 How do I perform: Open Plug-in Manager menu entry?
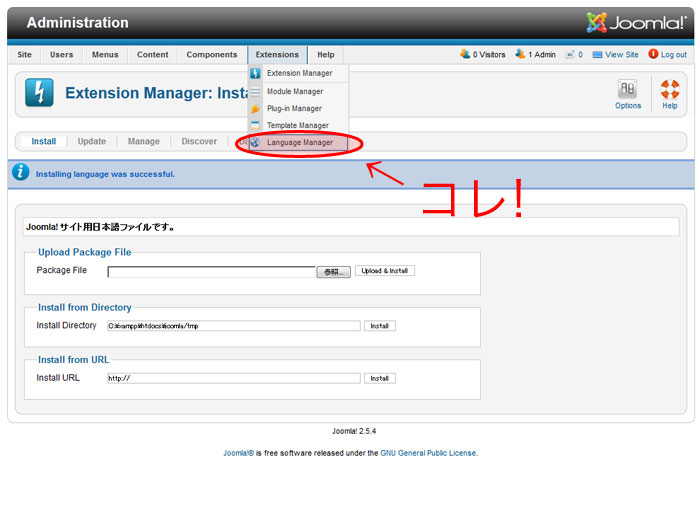tap(294, 108)
